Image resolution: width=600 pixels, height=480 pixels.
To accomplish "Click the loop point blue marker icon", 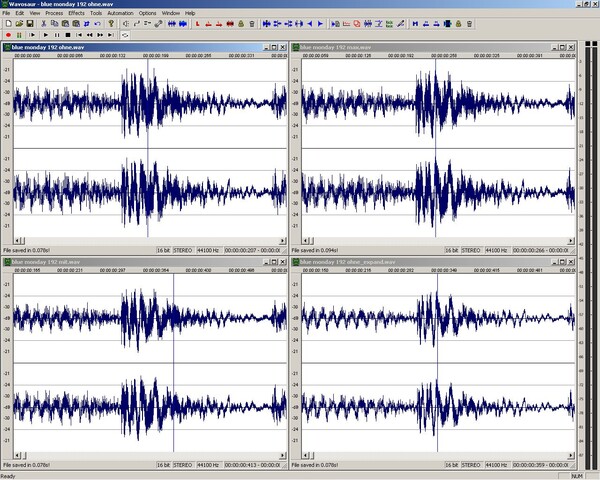I will [x=415, y=24].
